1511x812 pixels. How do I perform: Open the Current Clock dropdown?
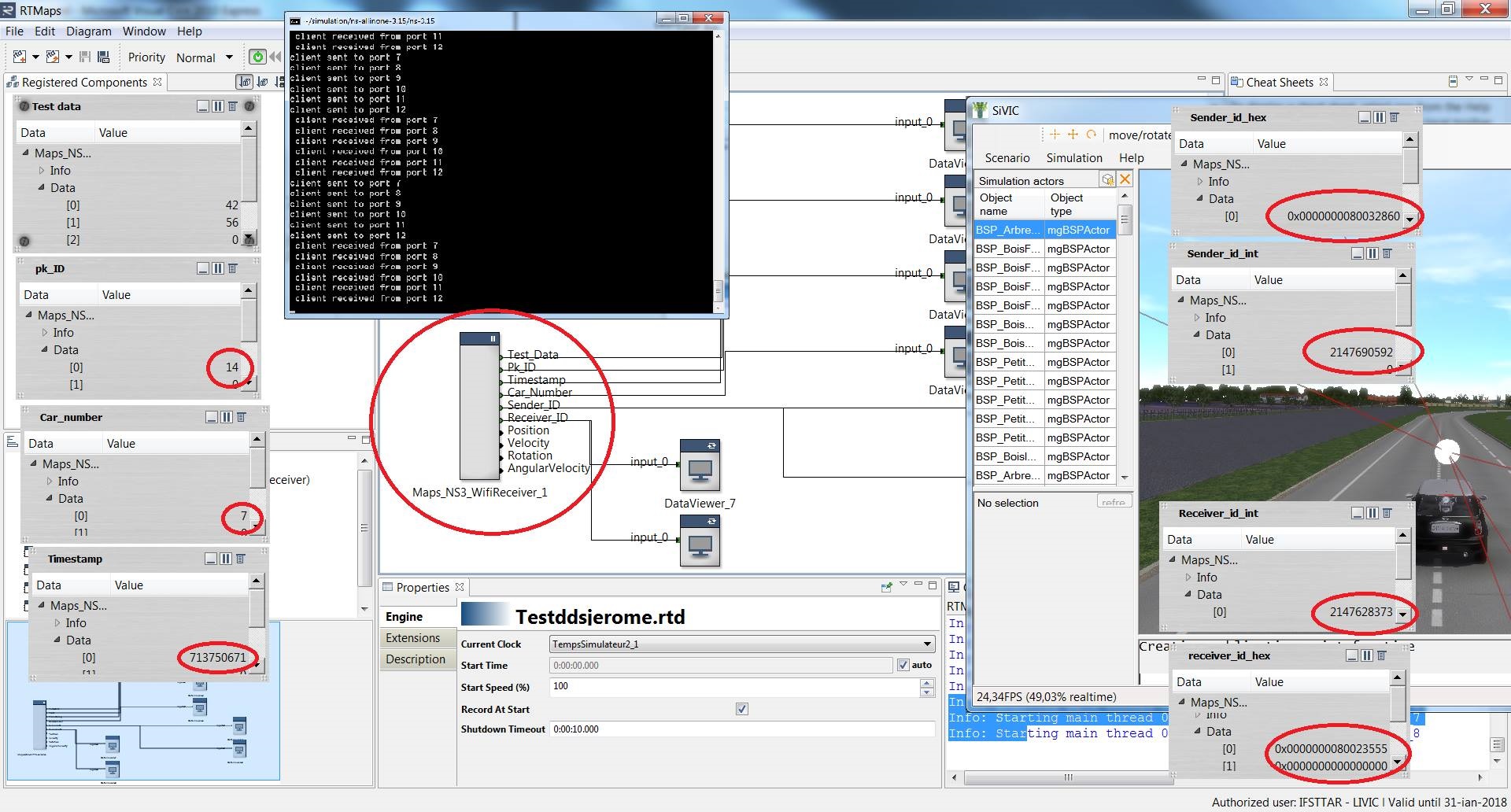(x=742, y=644)
